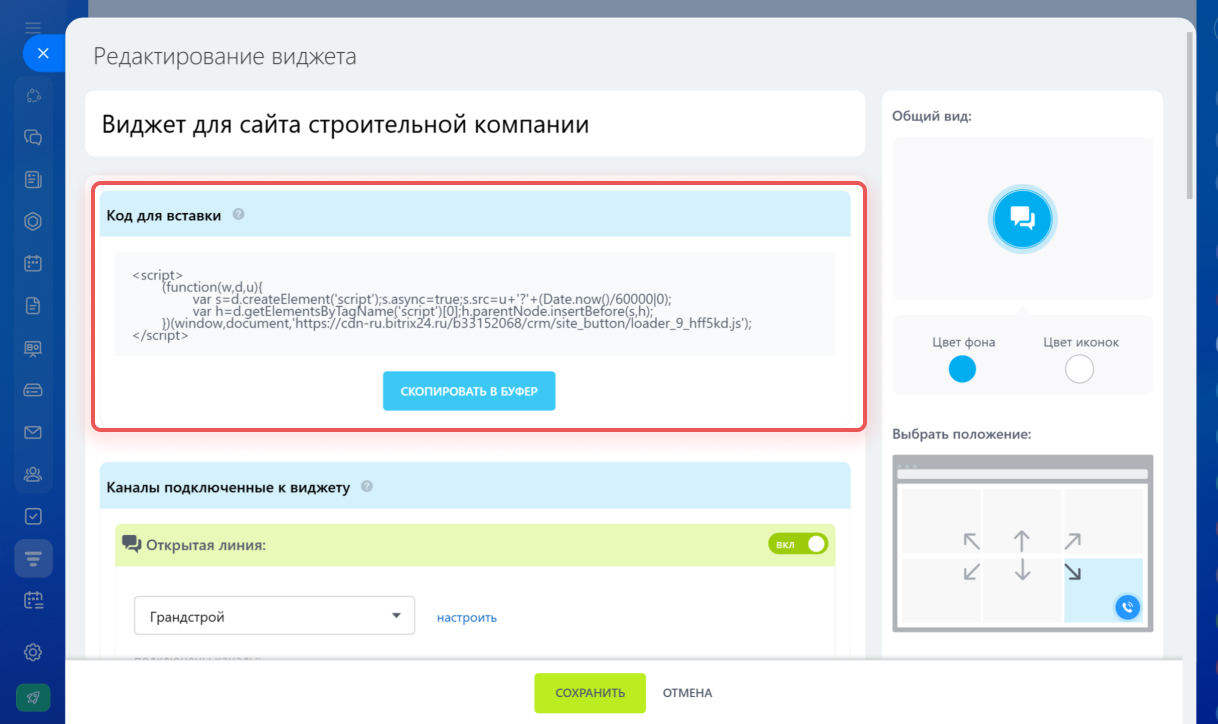This screenshot has width=1218, height=724.
Task: Click the green rocket icon in the sidebar
Action: [x=33, y=697]
